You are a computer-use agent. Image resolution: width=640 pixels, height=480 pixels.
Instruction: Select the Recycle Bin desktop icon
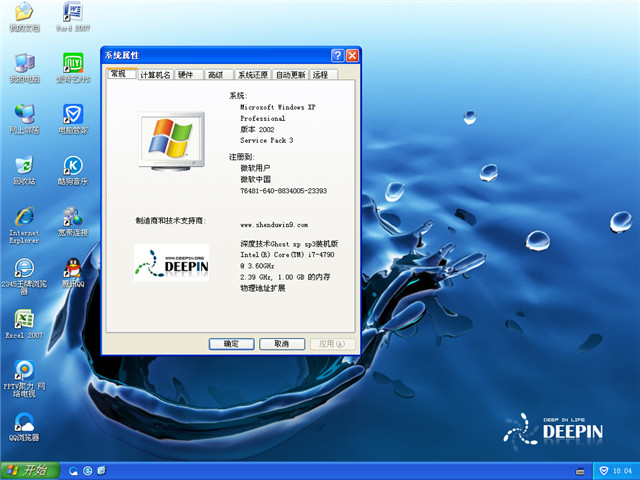pyautogui.click(x=24, y=170)
